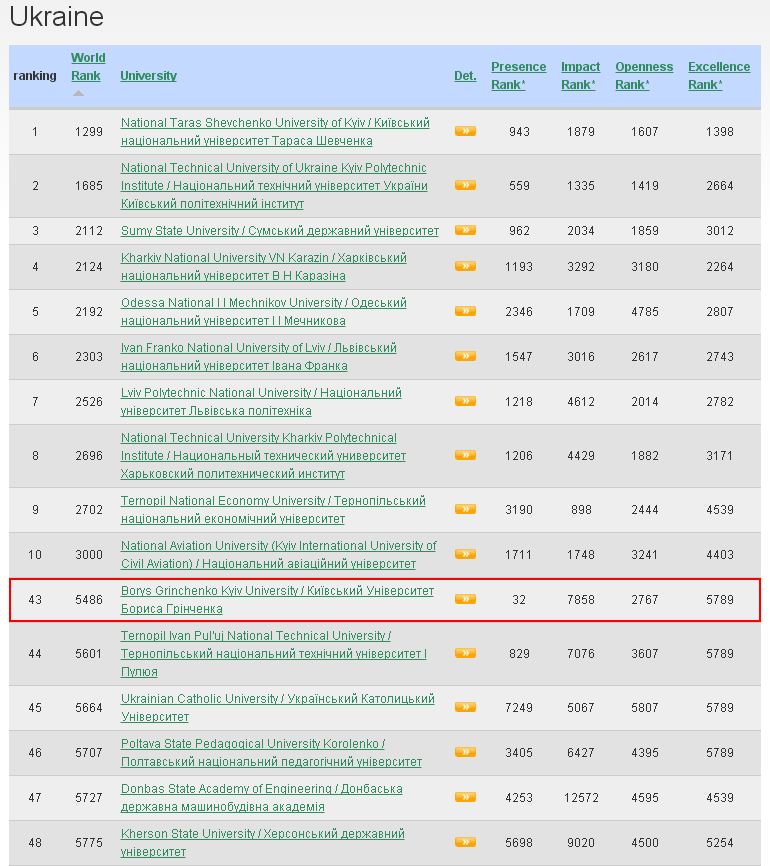The image size is (770, 866).
Task: Click the Det. column header
Action: (x=465, y=76)
